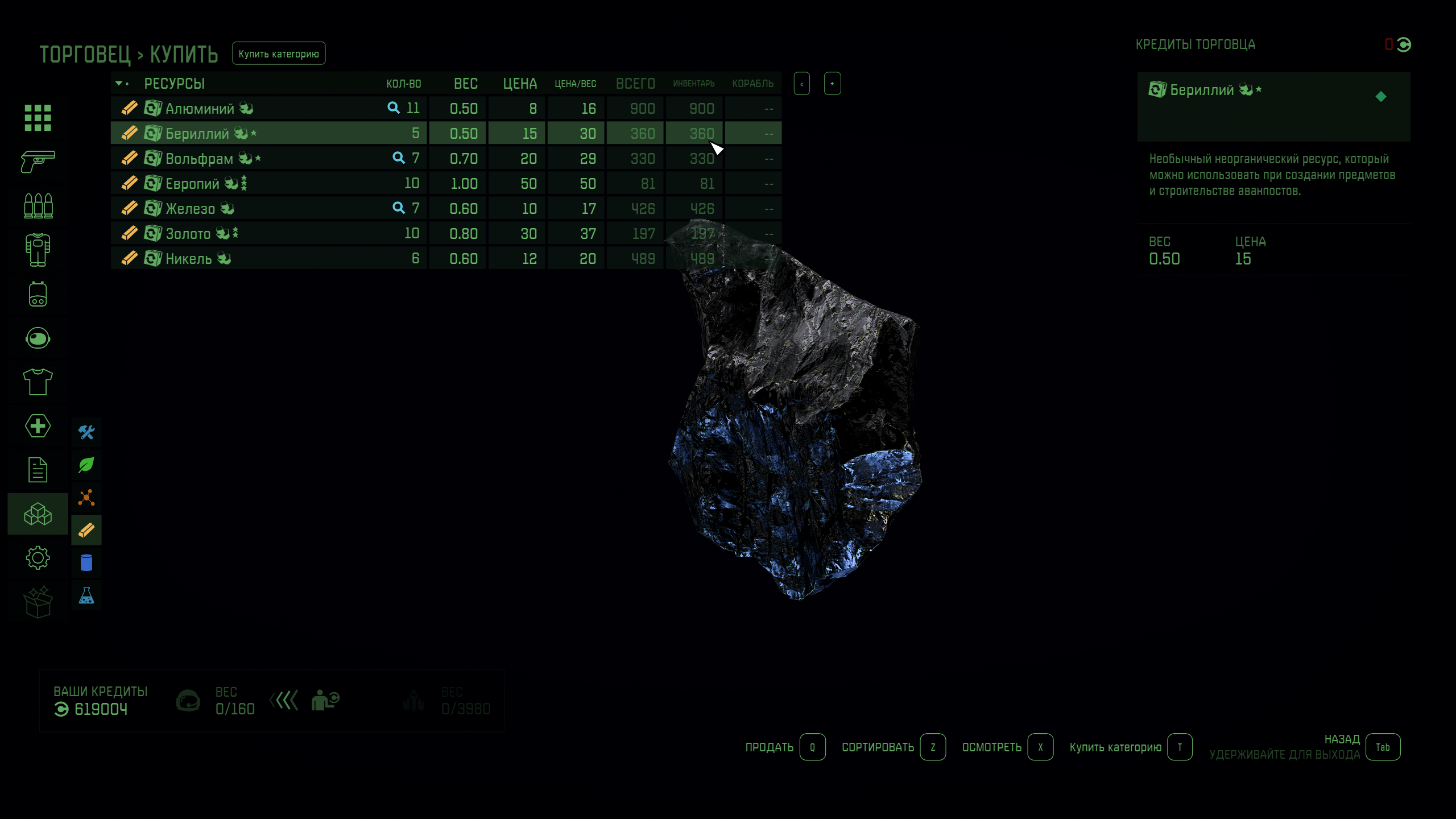
Task: Click the expand-all plus button
Action: [x=832, y=84]
